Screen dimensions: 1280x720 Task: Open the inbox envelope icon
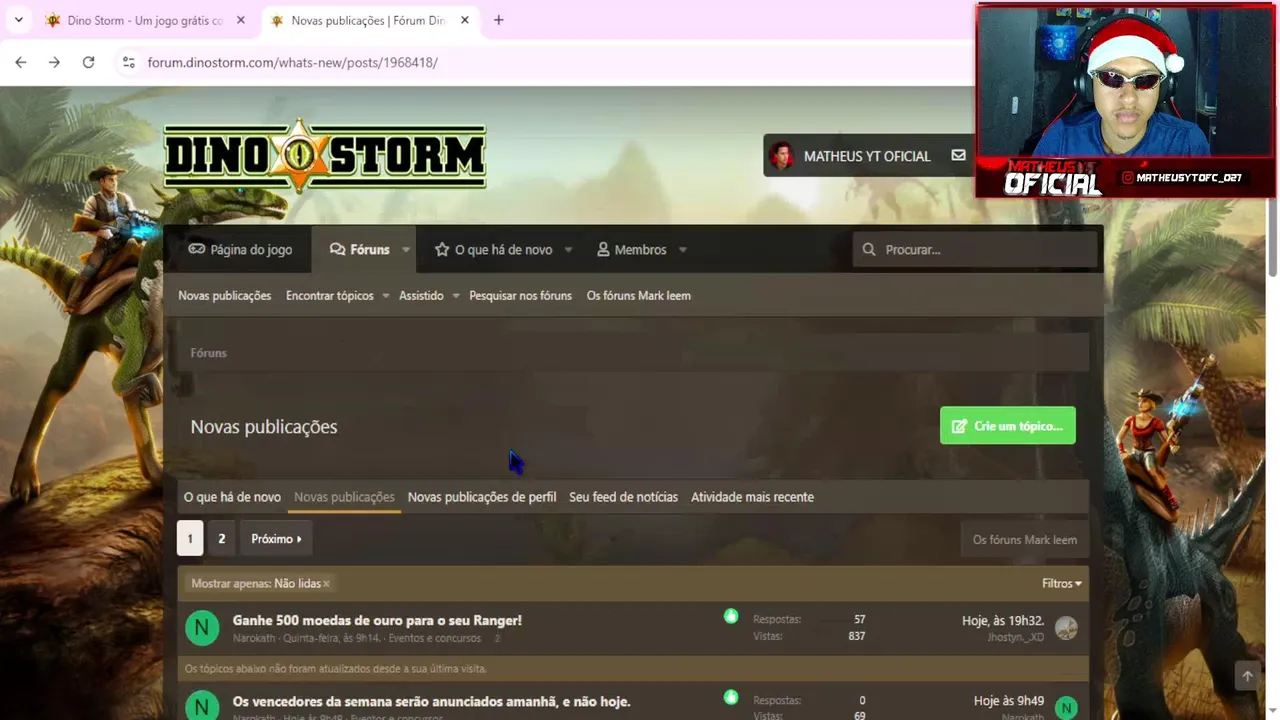point(958,156)
